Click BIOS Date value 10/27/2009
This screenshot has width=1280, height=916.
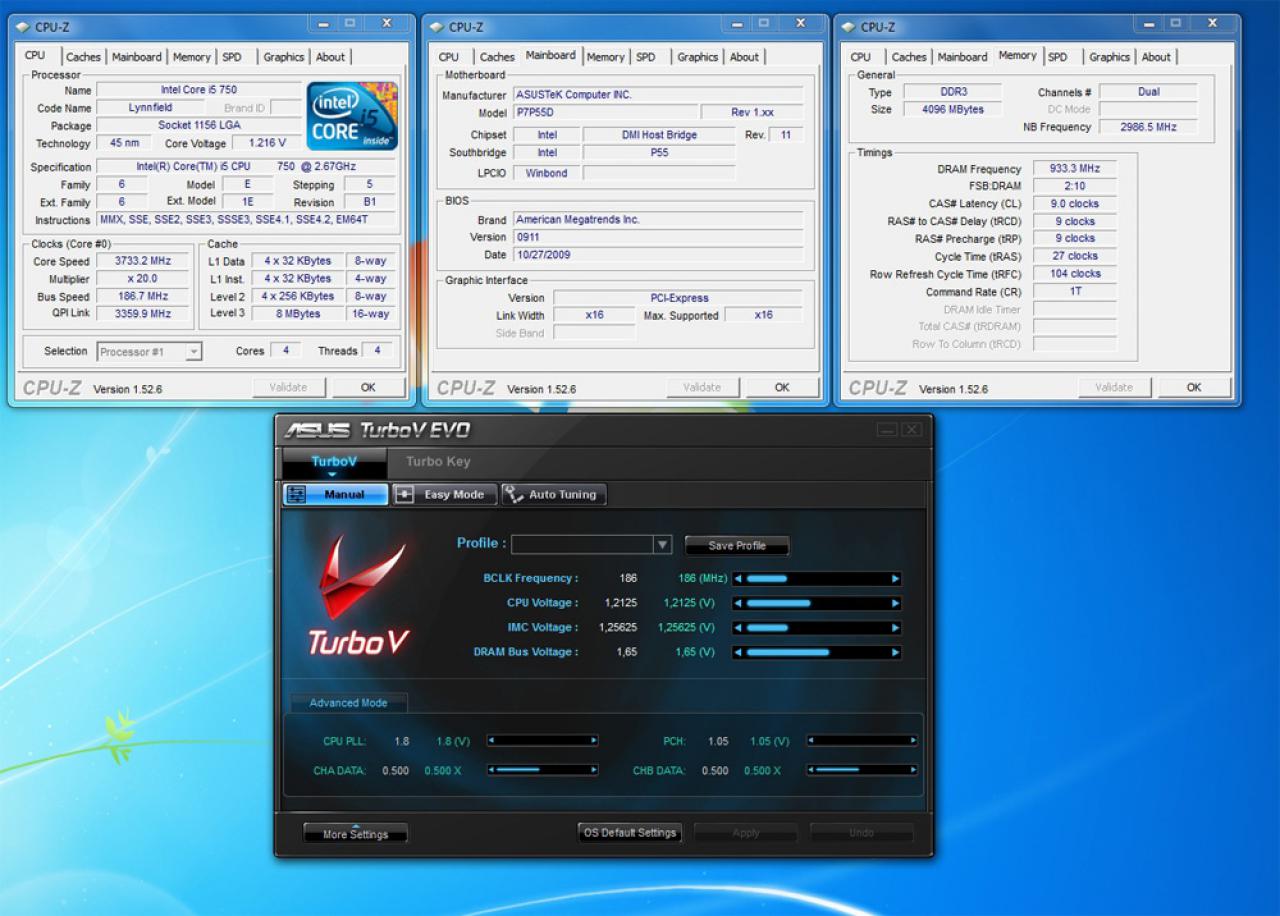(x=658, y=255)
